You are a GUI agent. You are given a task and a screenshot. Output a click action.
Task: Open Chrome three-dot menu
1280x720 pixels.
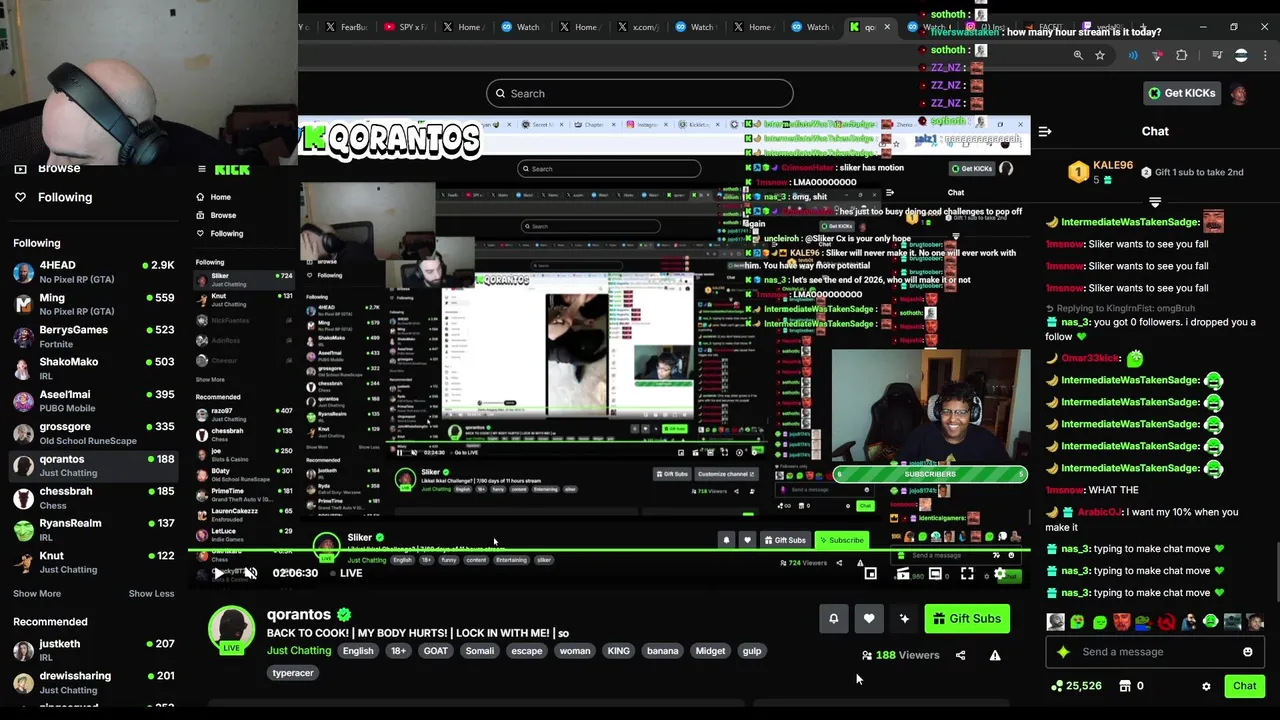pyautogui.click(x=1265, y=56)
